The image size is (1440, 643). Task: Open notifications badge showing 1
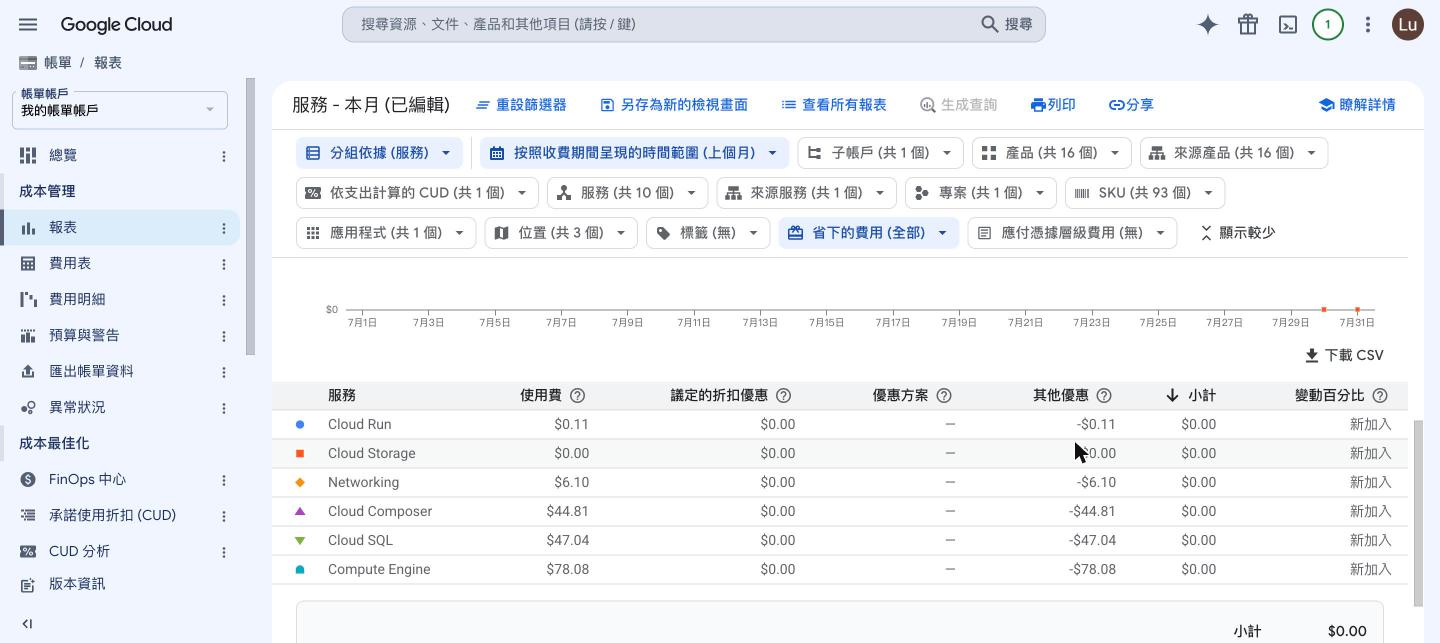(x=1328, y=25)
